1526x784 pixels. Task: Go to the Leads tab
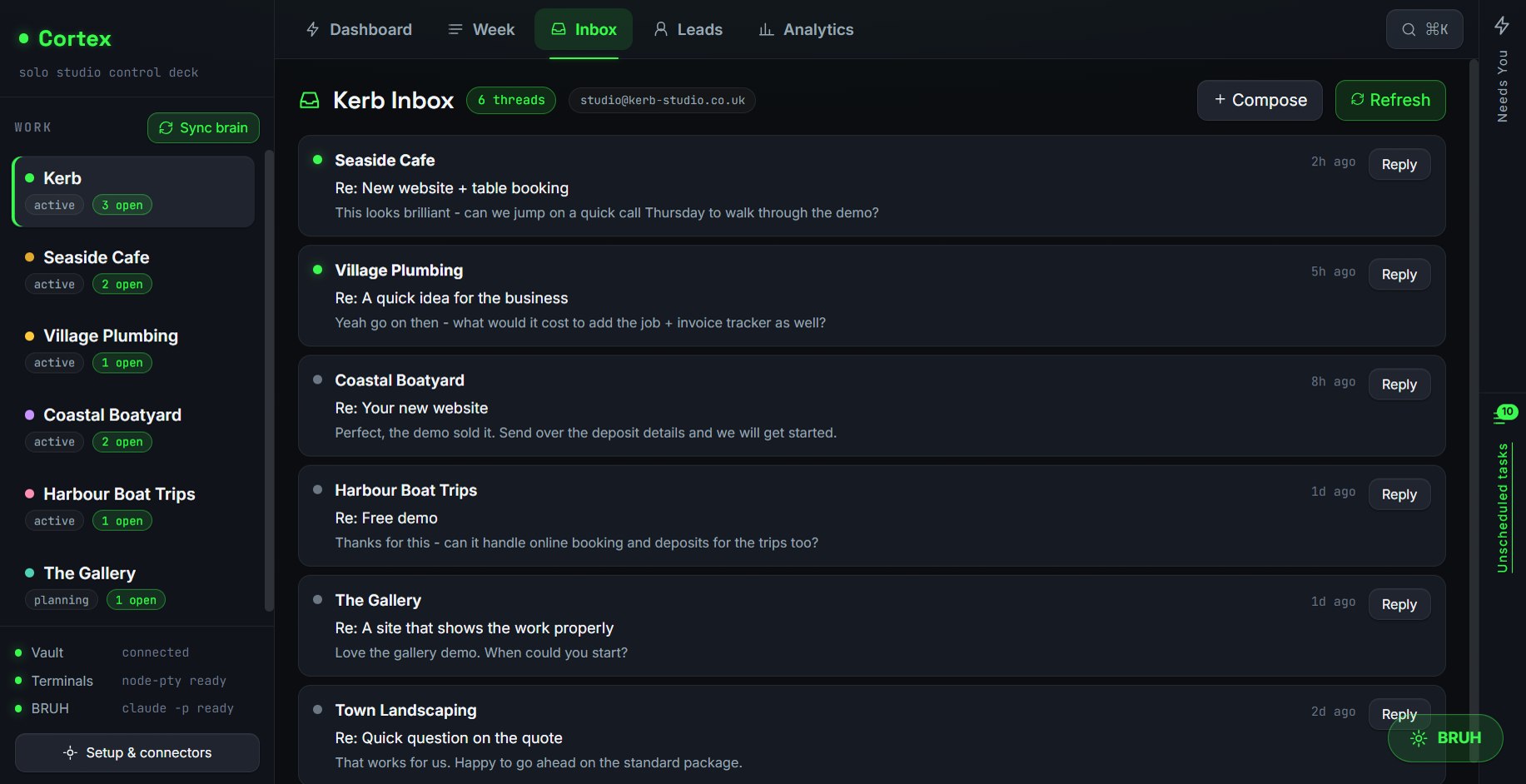coord(688,29)
